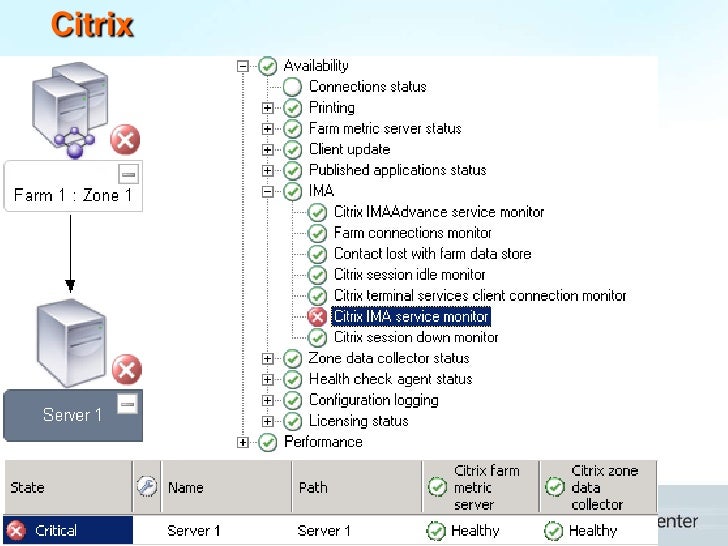
Task: Select Server 1 in the Path column
Action: pyautogui.click(x=324, y=531)
